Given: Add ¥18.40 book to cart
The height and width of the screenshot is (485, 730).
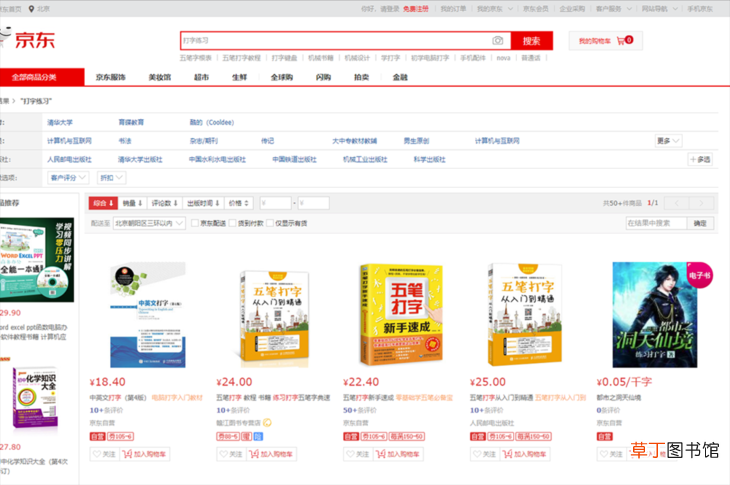Looking at the screenshot, I should pos(144,454).
